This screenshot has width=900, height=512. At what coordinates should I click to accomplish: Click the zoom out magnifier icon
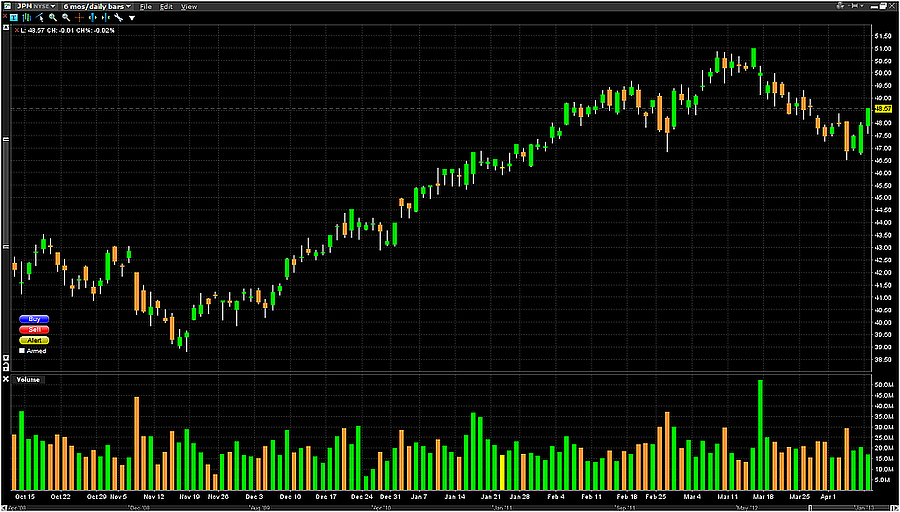[65, 18]
